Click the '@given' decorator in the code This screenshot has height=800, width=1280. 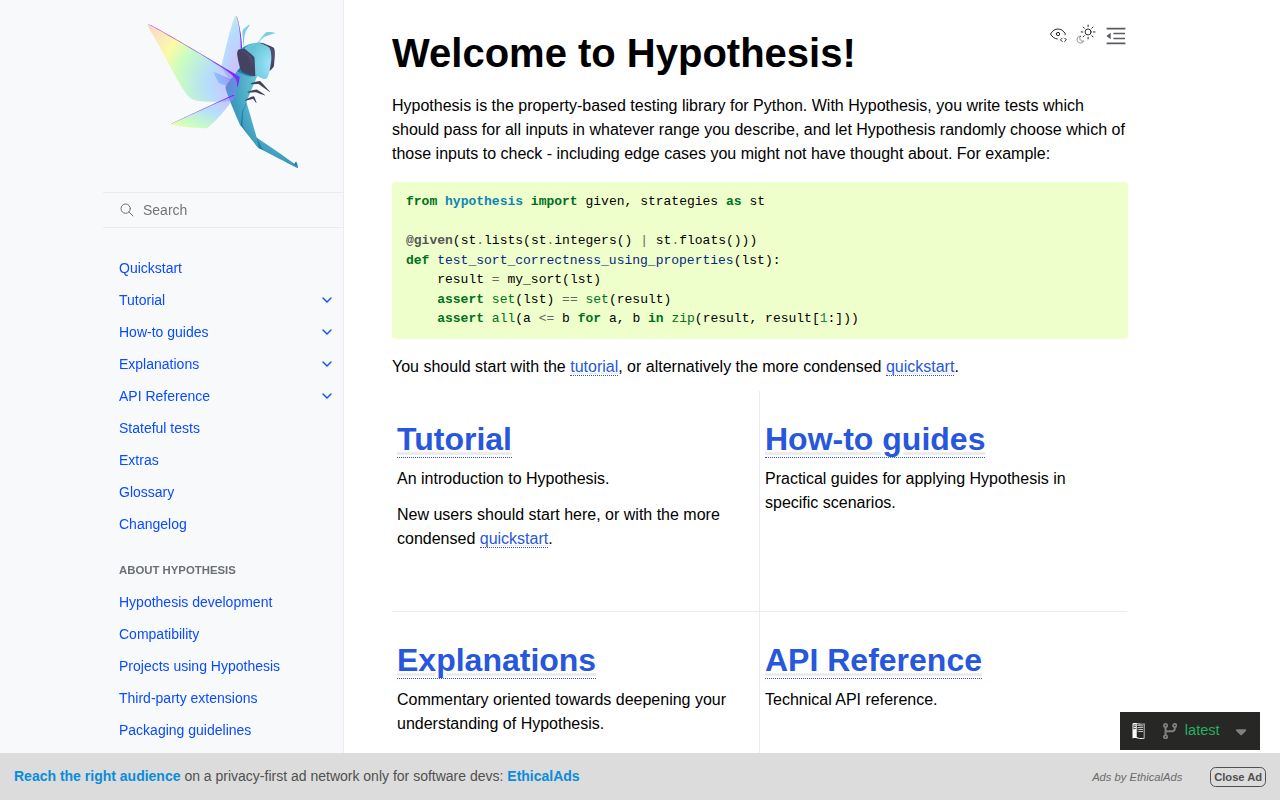point(429,240)
